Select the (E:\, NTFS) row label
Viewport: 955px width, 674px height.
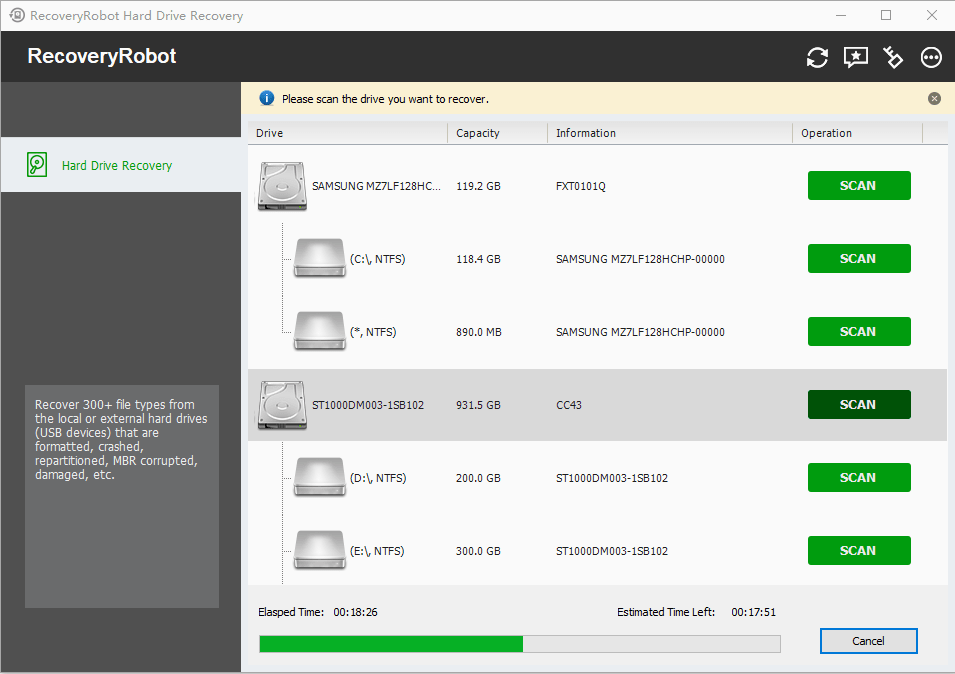(377, 552)
